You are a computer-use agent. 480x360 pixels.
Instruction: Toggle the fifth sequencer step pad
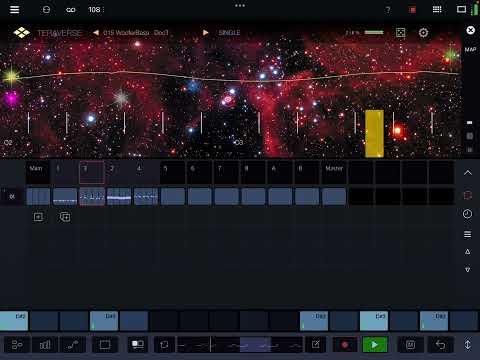[134, 321]
